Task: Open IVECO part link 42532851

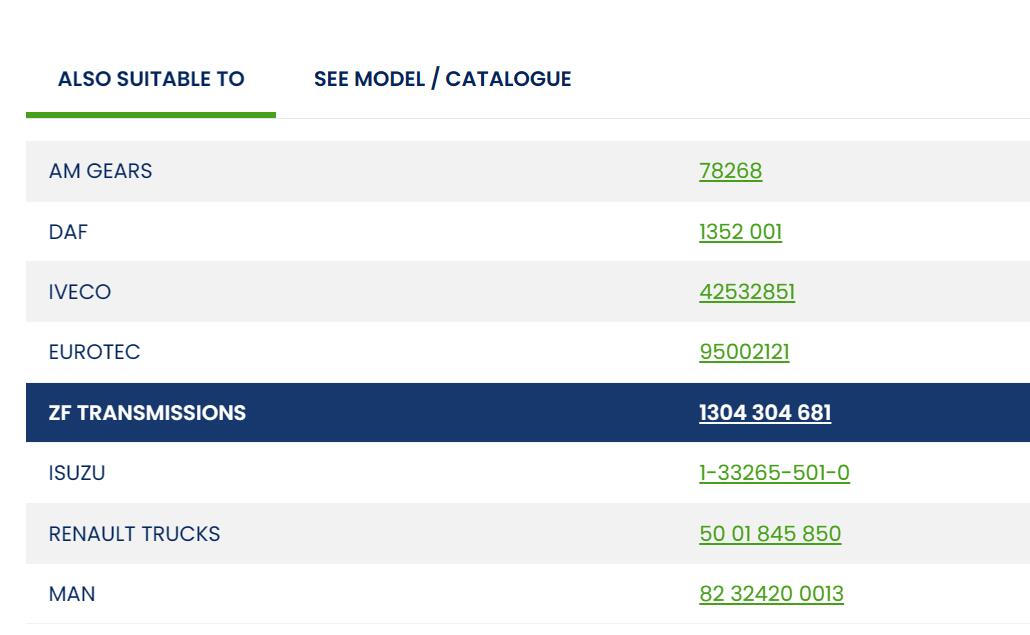Action: tap(747, 292)
